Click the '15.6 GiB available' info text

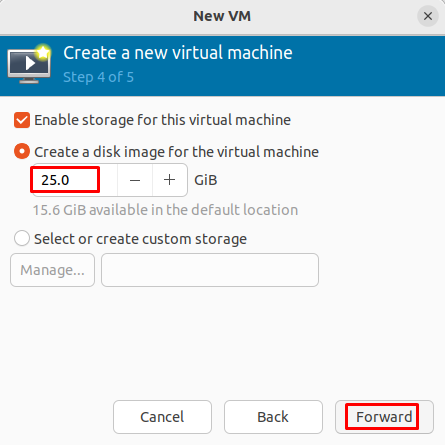click(165, 210)
